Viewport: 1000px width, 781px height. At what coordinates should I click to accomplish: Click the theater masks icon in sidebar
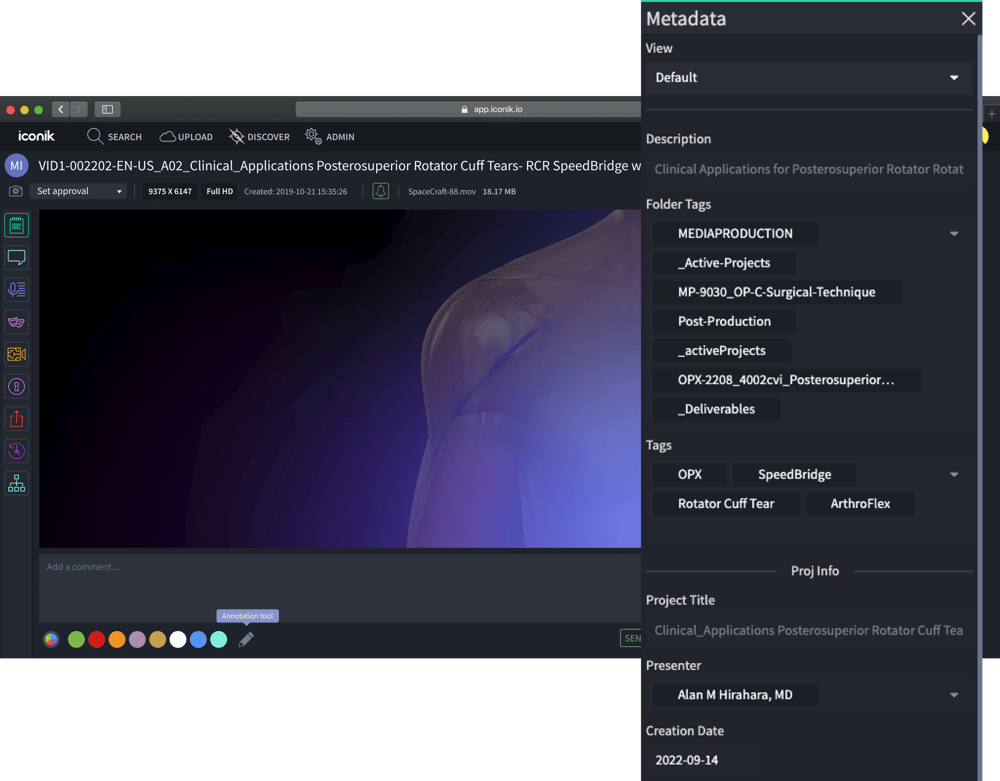click(17, 322)
